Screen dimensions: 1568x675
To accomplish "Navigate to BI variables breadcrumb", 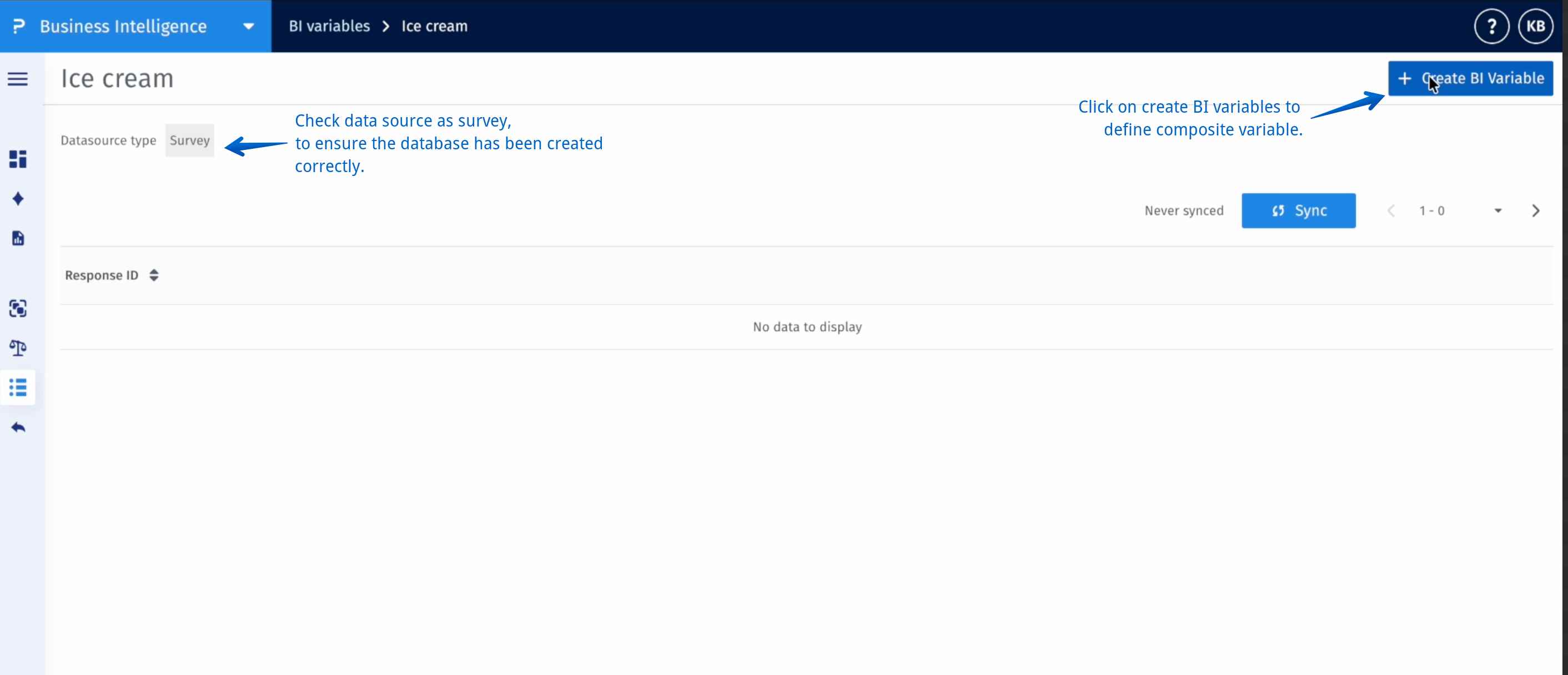I will [329, 26].
